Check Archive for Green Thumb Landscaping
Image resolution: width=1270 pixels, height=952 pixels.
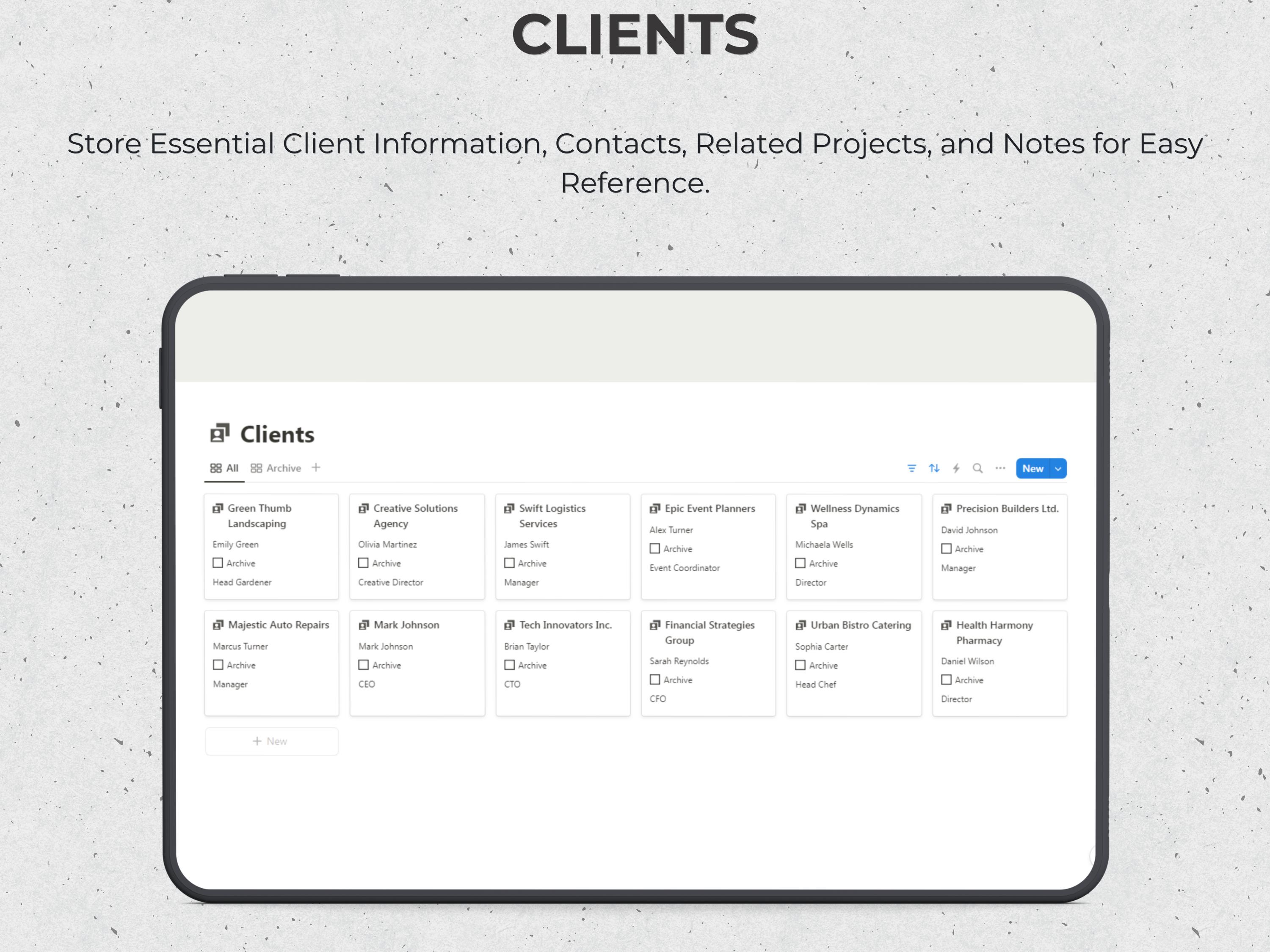click(x=218, y=563)
